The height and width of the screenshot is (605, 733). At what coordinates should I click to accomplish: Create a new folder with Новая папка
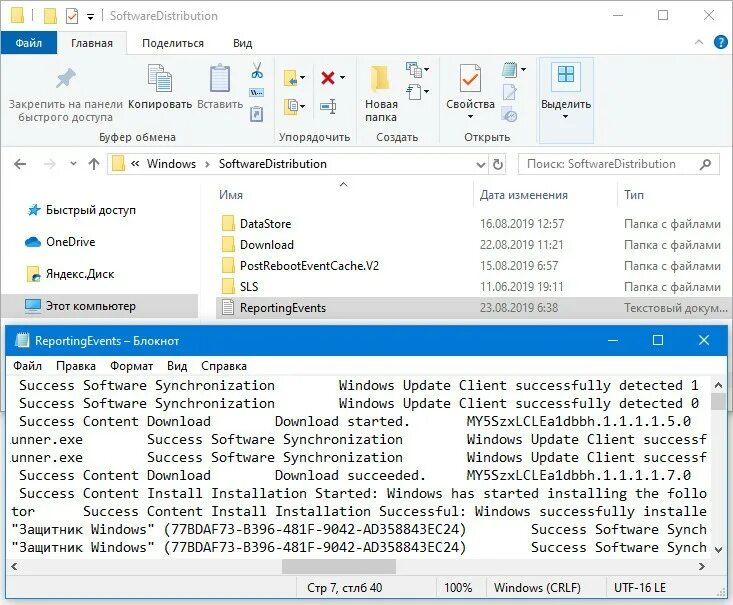point(381,93)
